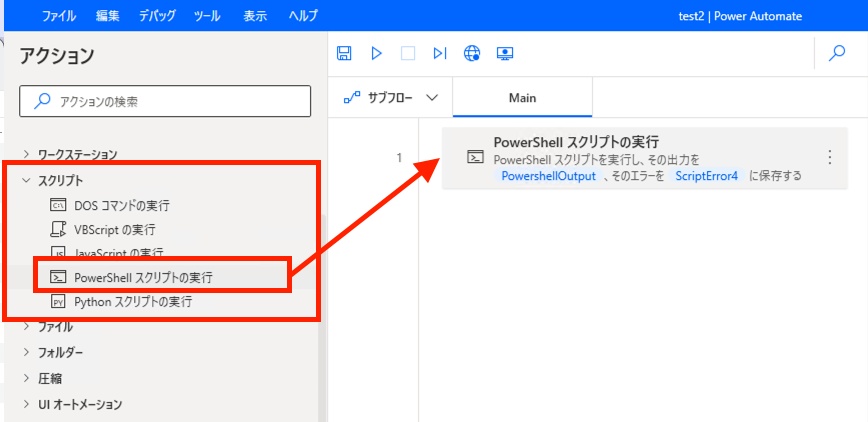Click the subflow icon beside サブフロー
This screenshot has width=868, height=422.
click(352, 97)
